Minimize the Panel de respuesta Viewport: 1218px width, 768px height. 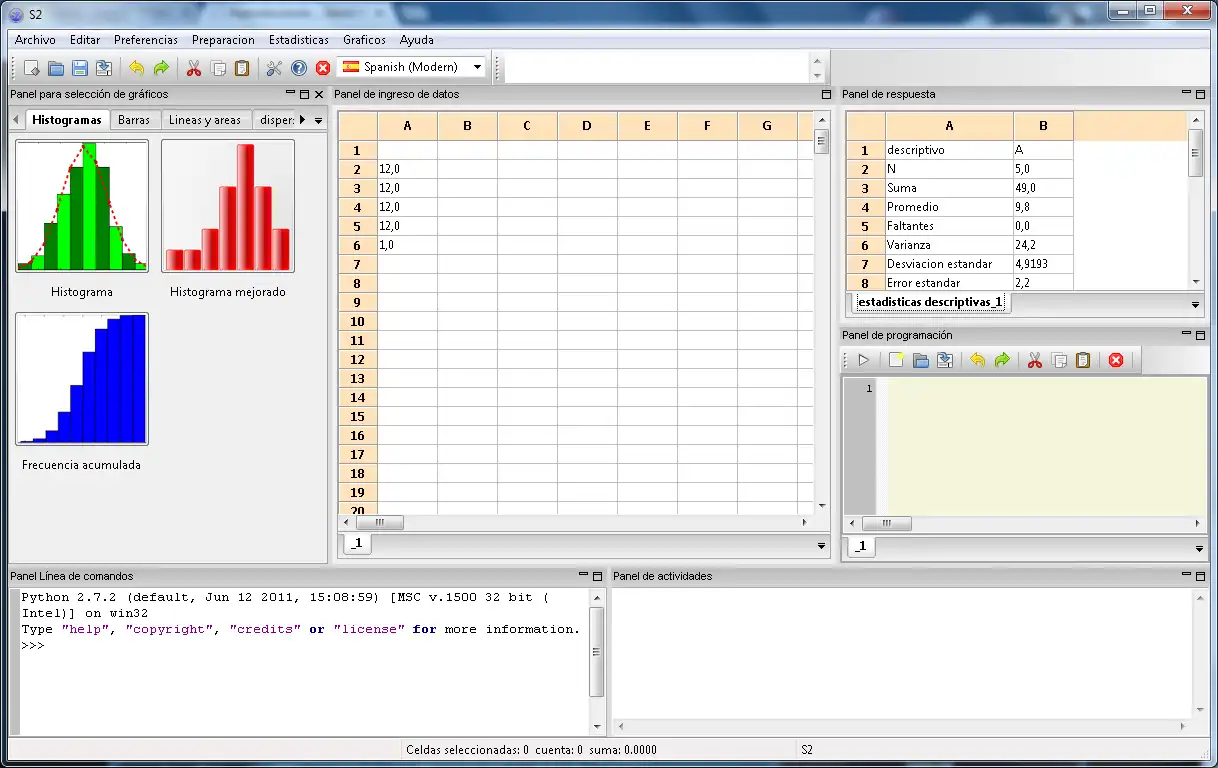point(1186,94)
